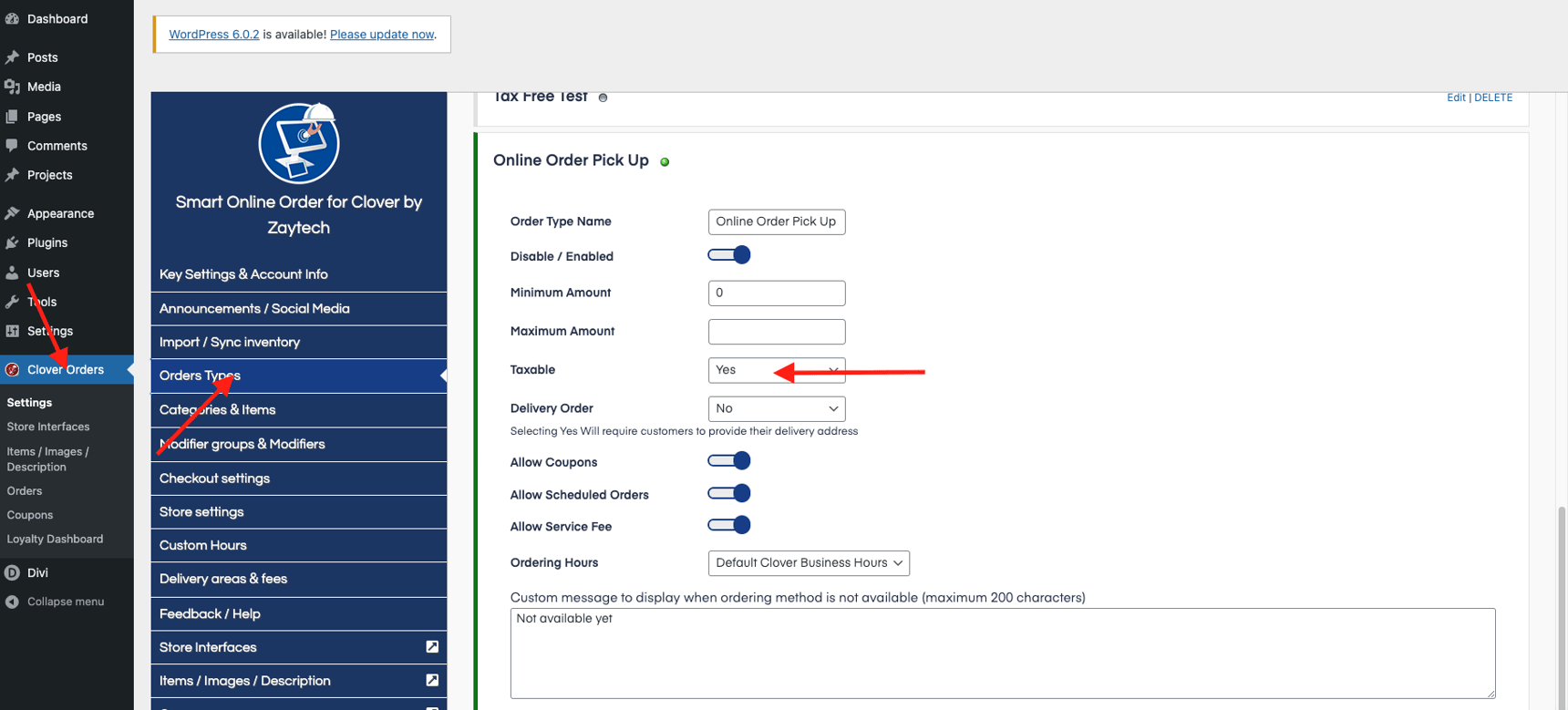Click the Plugins plug icon
This screenshot has height=710, width=1568.
point(12,242)
